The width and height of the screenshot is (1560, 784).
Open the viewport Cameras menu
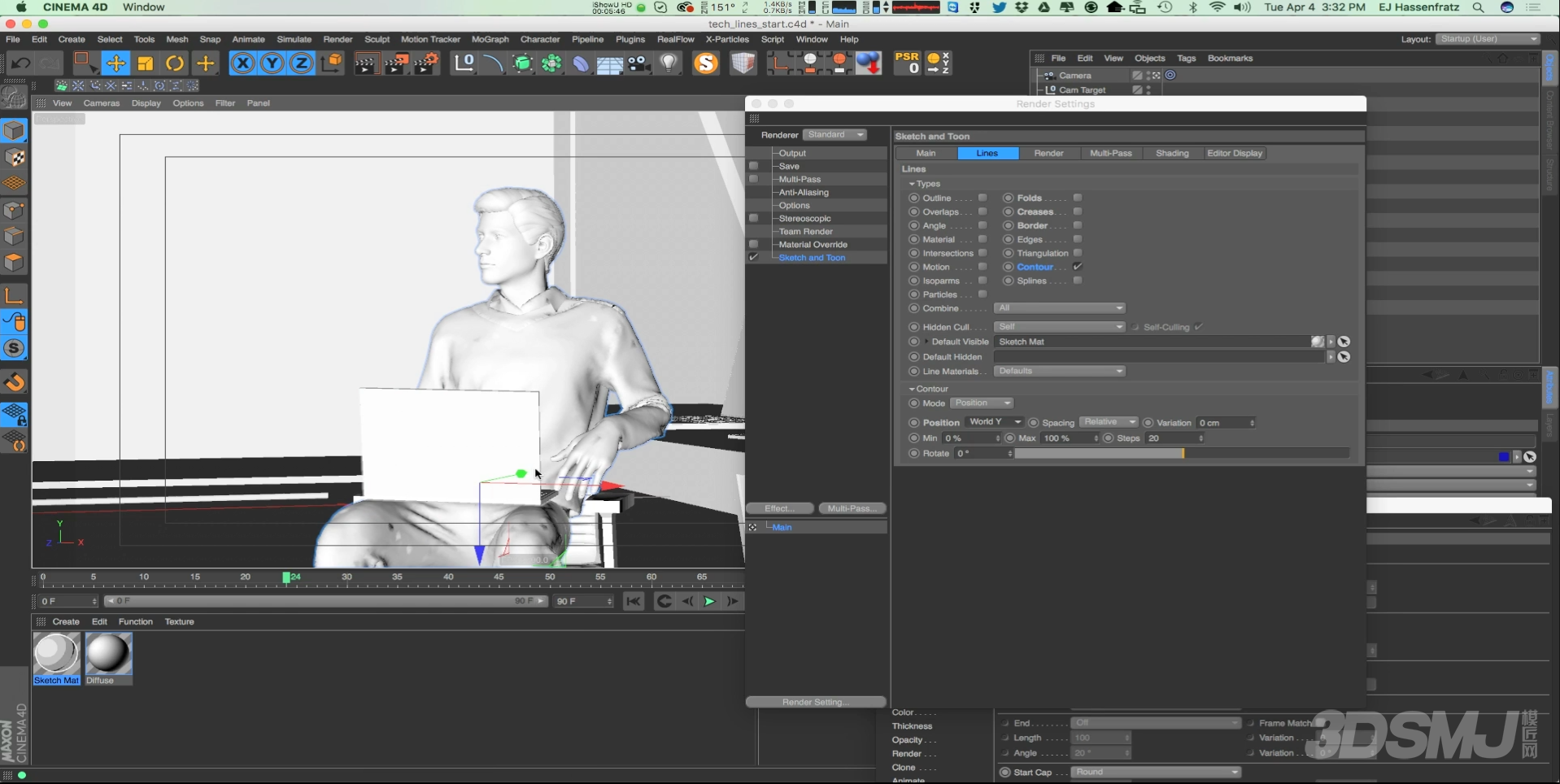click(x=101, y=103)
